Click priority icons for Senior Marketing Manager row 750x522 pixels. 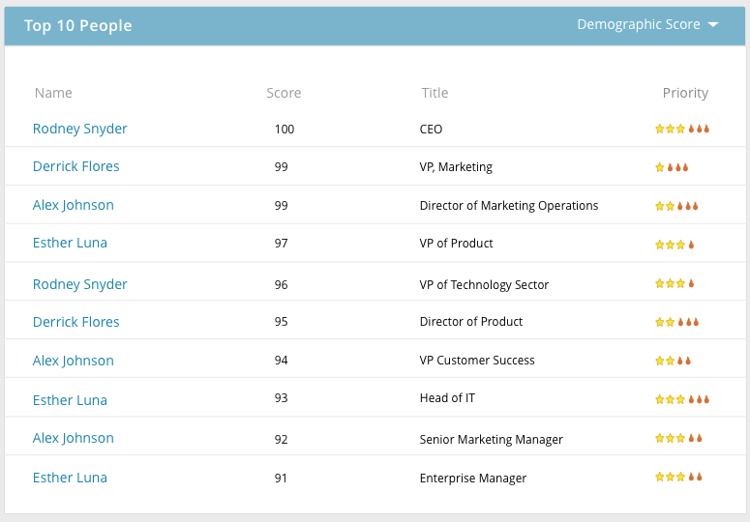pyautogui.click(x=678, y=438)
